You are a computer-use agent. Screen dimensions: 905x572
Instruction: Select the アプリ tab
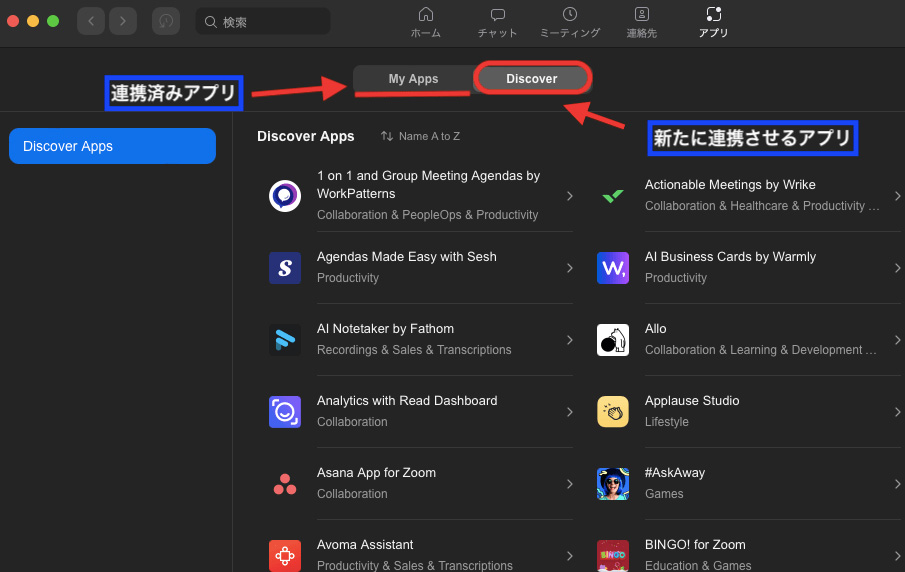(713, 23)
